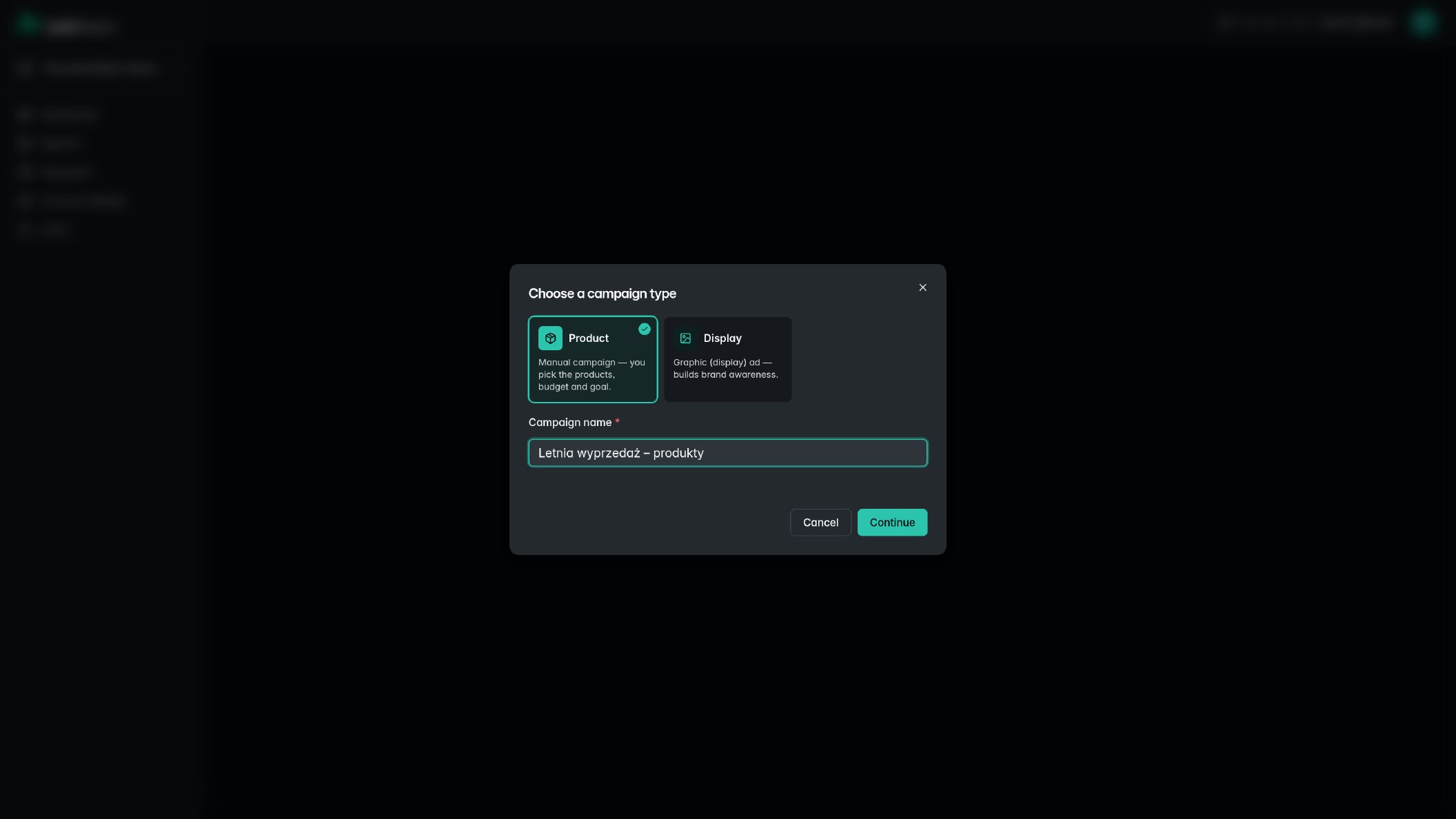The image size is (1456, 819).
Task: Click the Cancel button
Action: (820, 523)
